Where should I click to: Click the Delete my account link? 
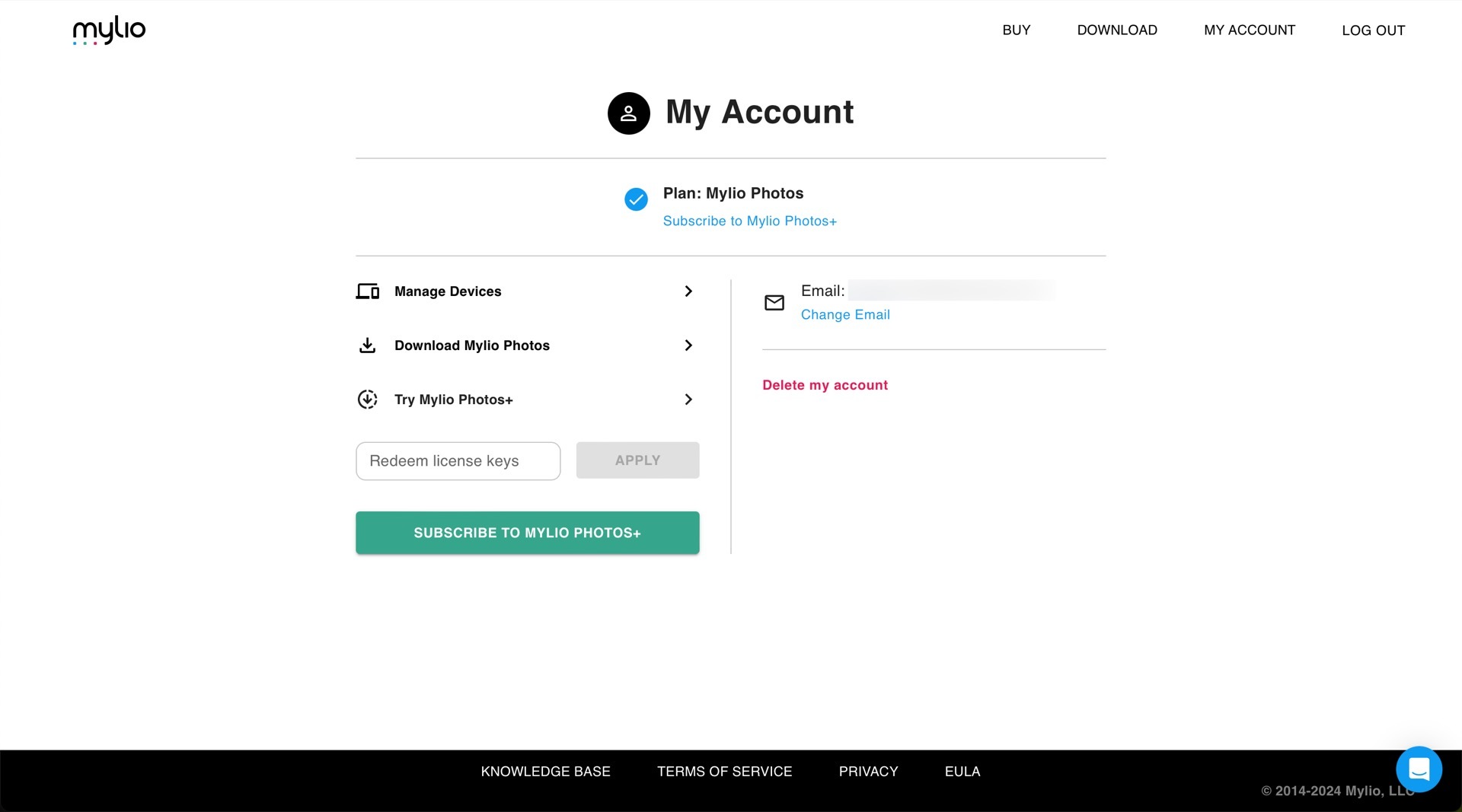click(x=825, y=385)
